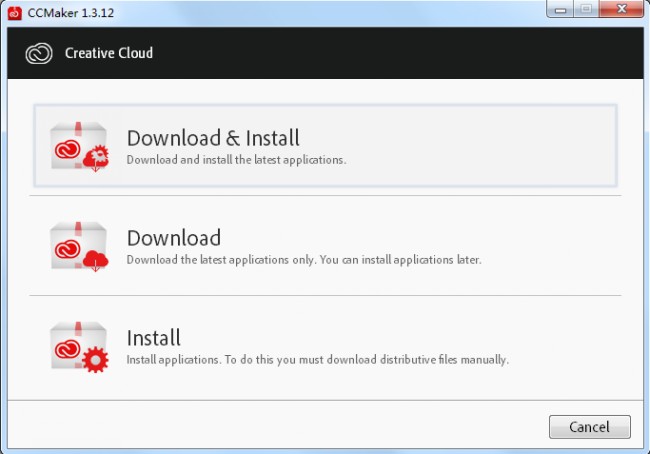This screenshot has width=650, height=454.
Task: Close the CCMaker window
Action: coord(621,9)
